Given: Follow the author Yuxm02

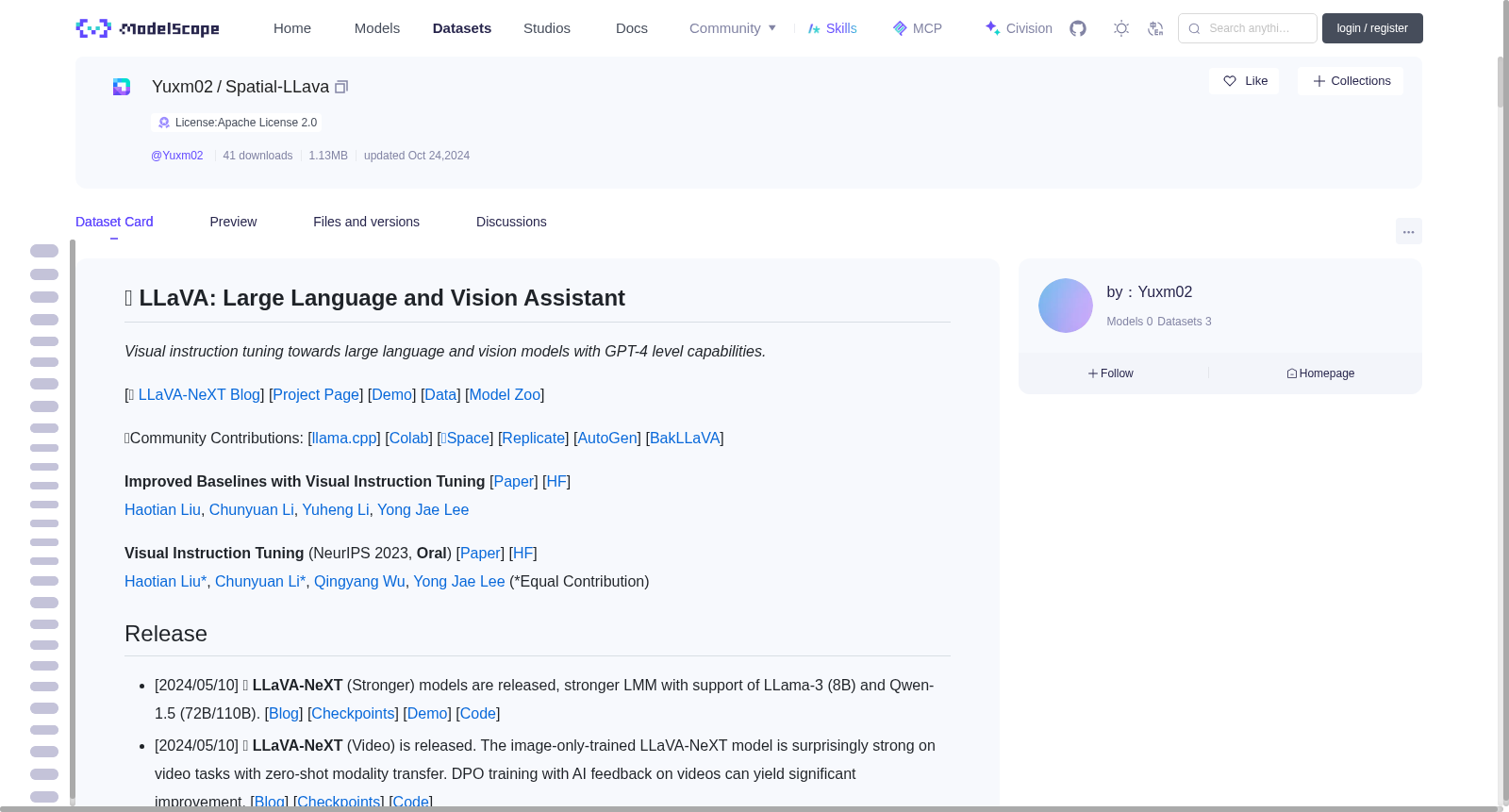Looking at the screenshot, I should coord(1111,373).
